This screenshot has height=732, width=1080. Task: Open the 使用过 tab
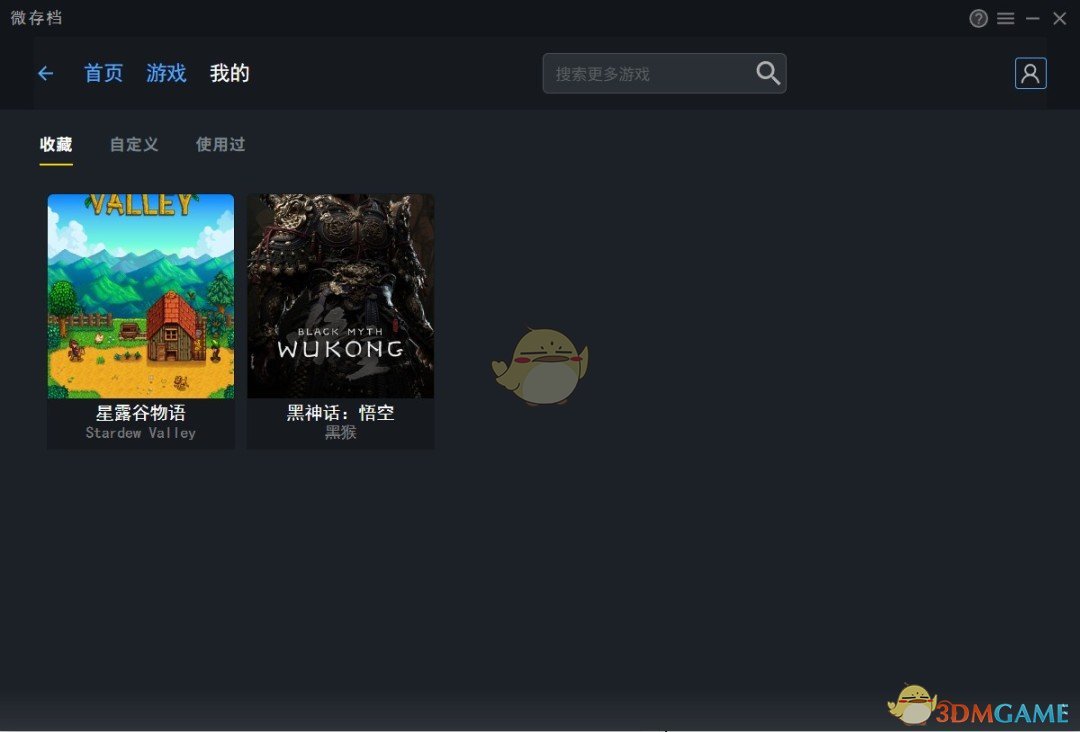pyautogui.click(x=220, y=144)
